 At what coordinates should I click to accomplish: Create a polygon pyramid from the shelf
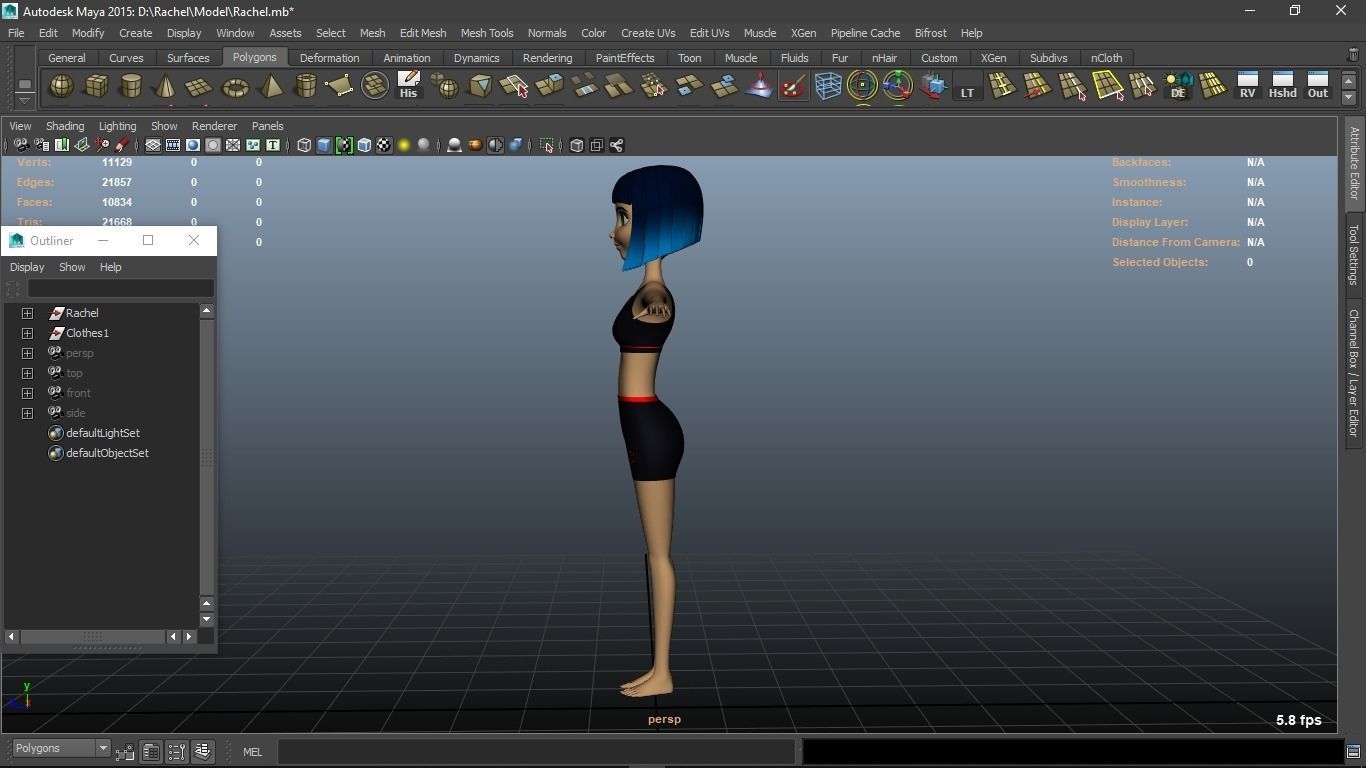(270, 86)
